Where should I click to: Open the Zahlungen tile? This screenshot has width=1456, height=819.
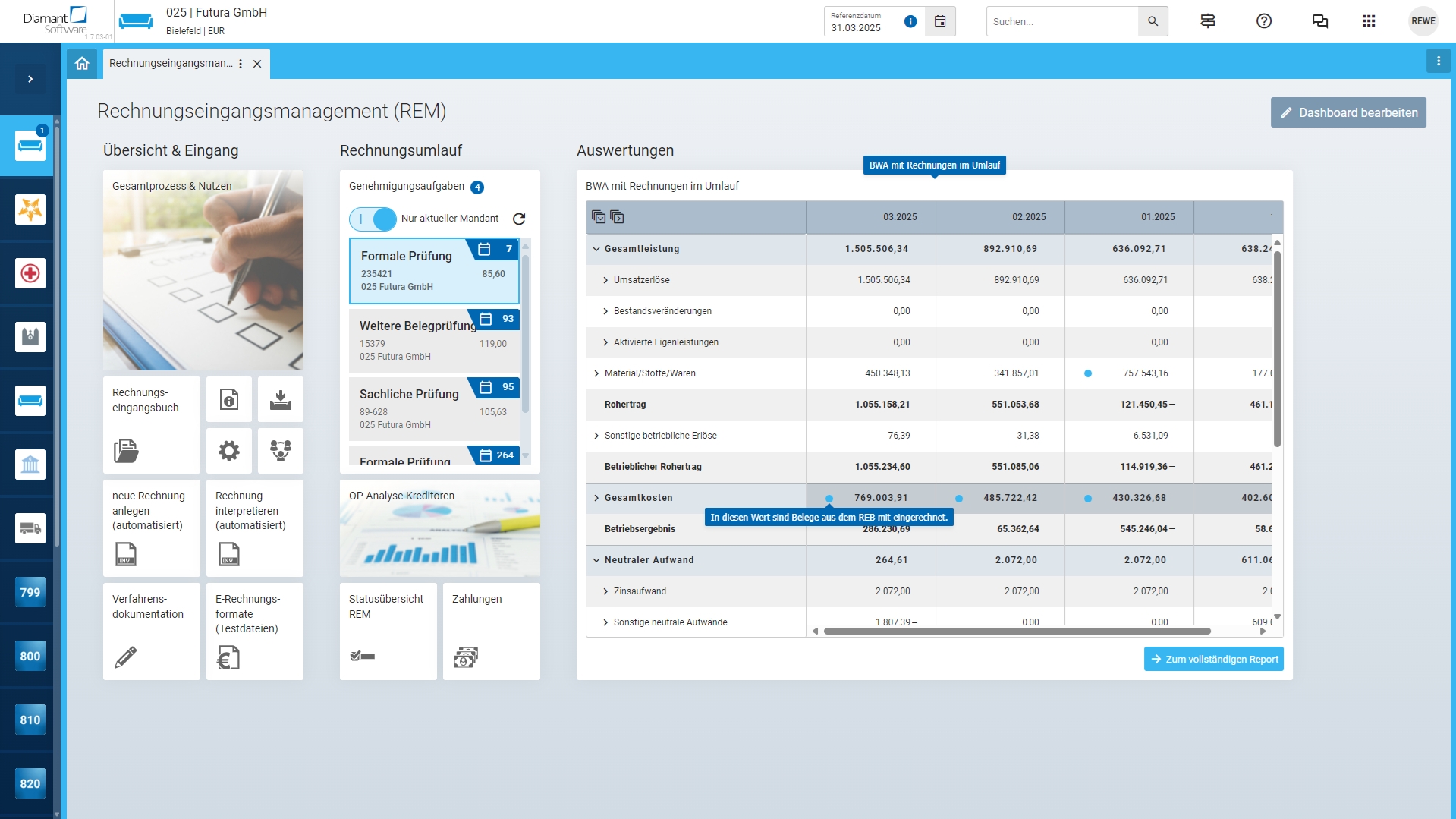492,632
